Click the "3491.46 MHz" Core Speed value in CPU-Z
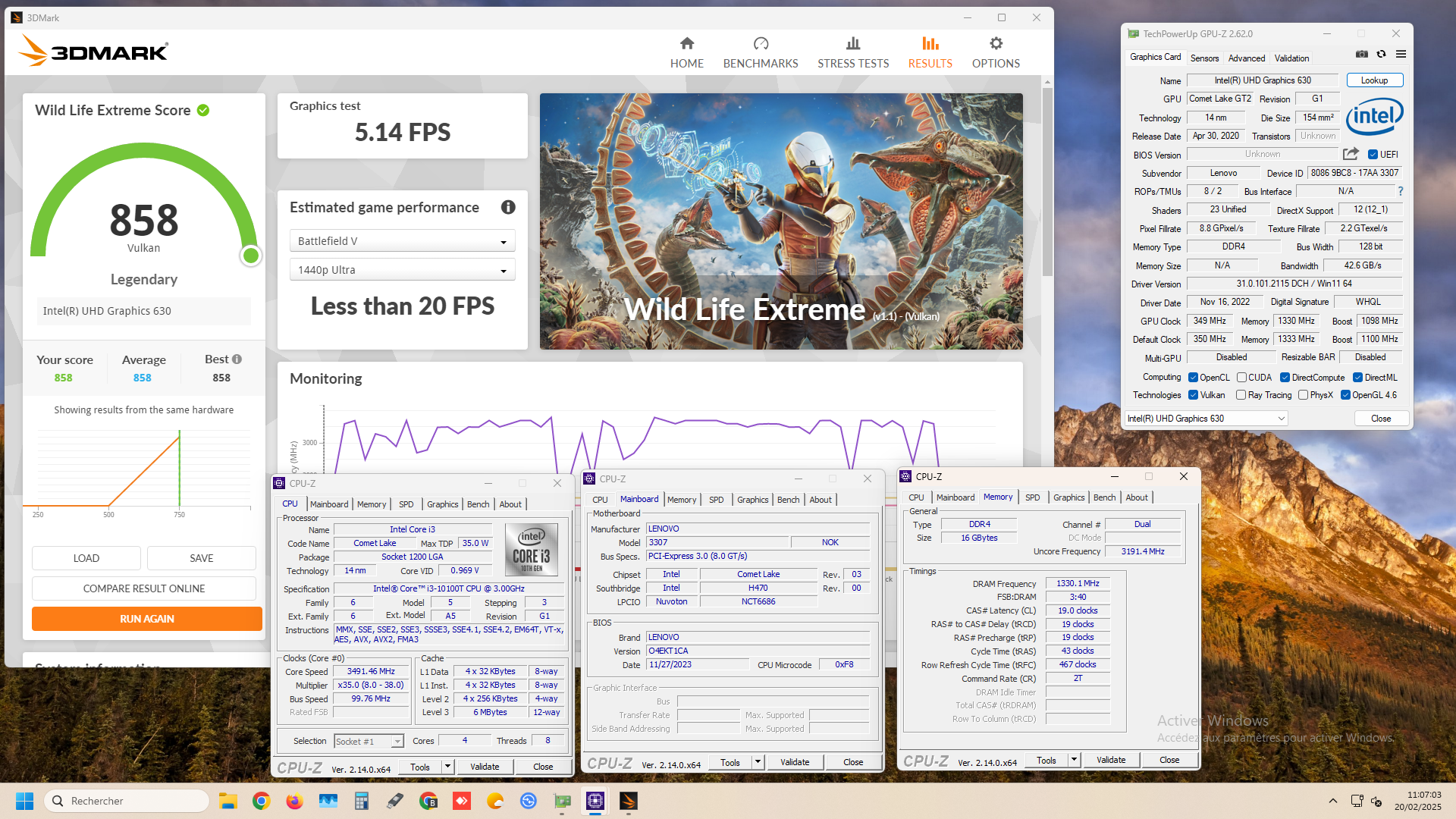This screenshot has width=1456, height=819. point(372,671)
